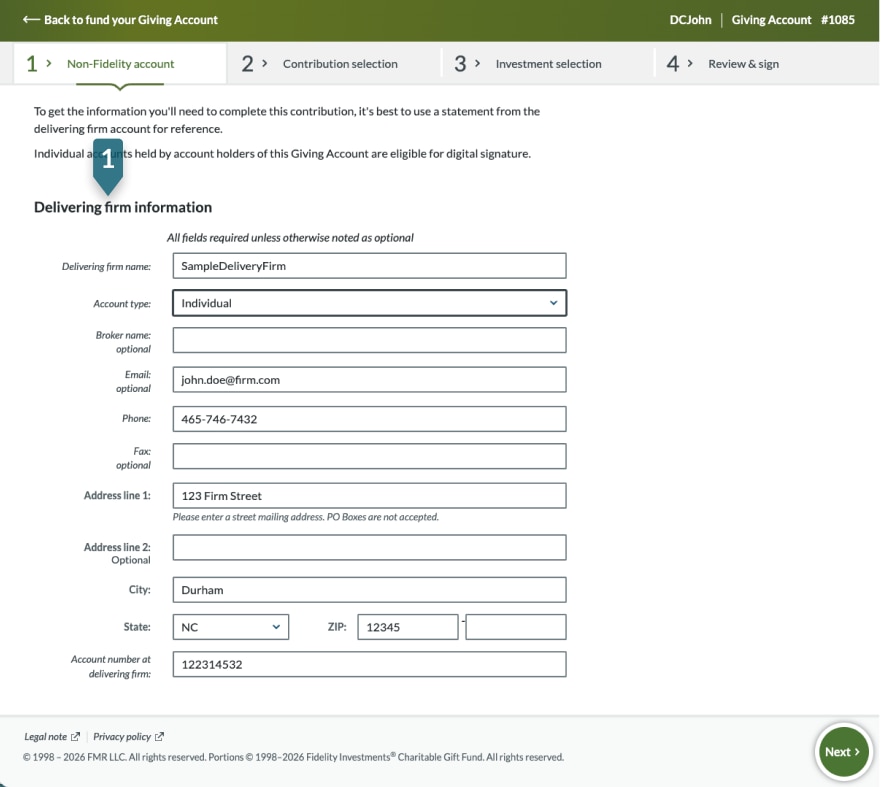Image resolution: width=881 pixels, height=787 pixels.
Task: Click the ZIP field with 12345
Action: click(x=408, y=627)
